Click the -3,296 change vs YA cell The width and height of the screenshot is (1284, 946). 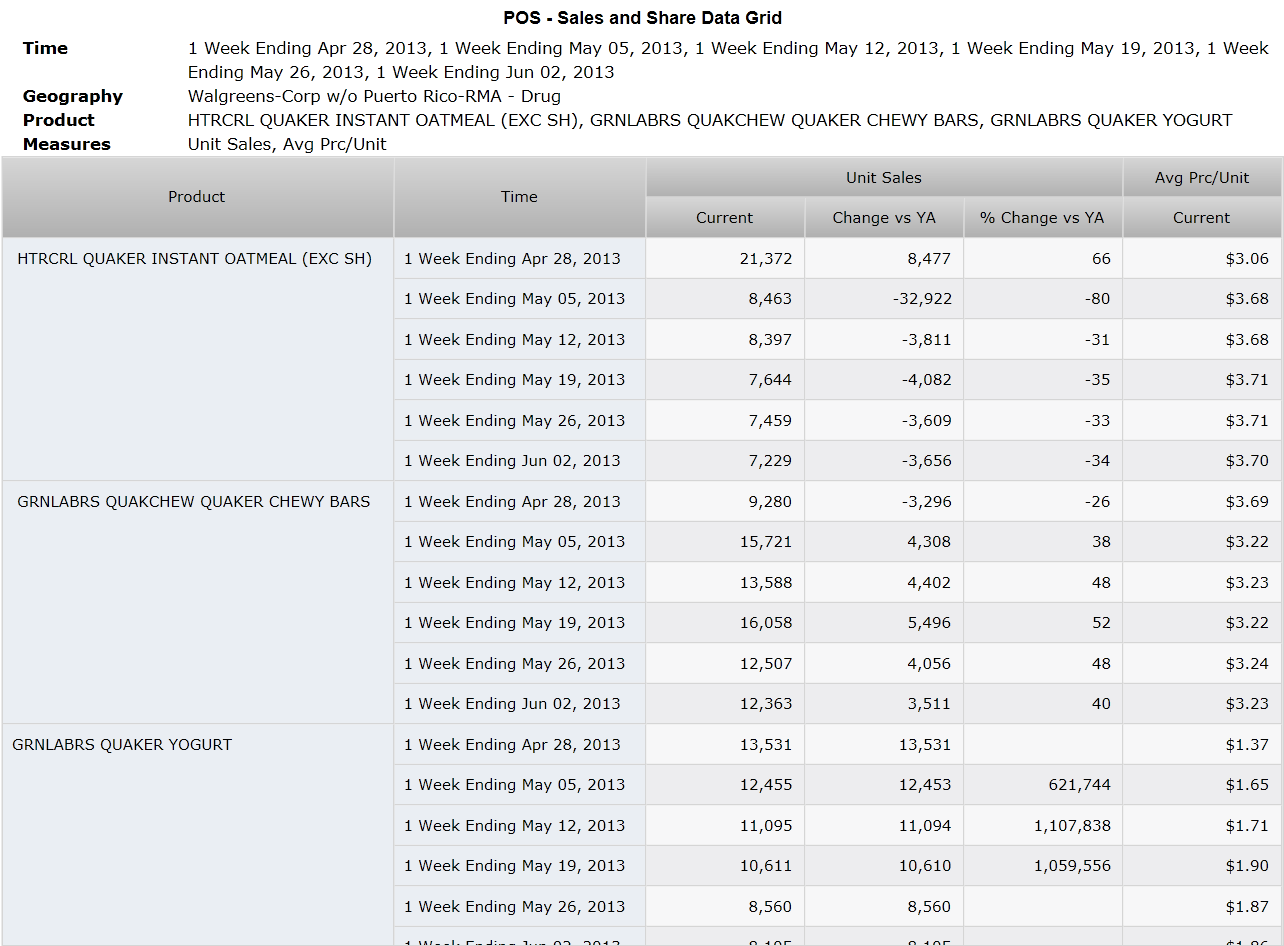tap(884, 501)
